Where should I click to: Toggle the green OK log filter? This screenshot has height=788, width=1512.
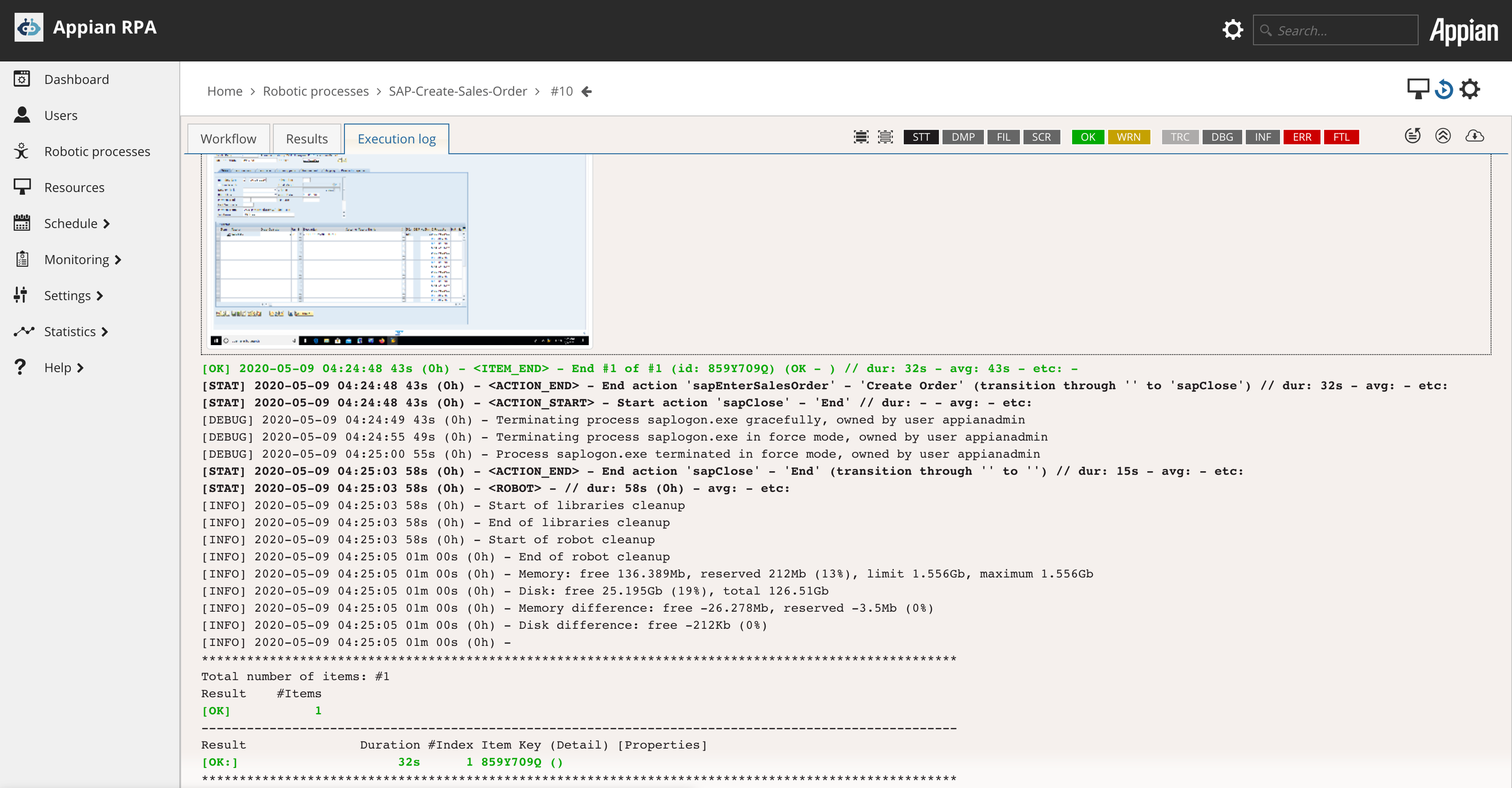coord(1088,137)
